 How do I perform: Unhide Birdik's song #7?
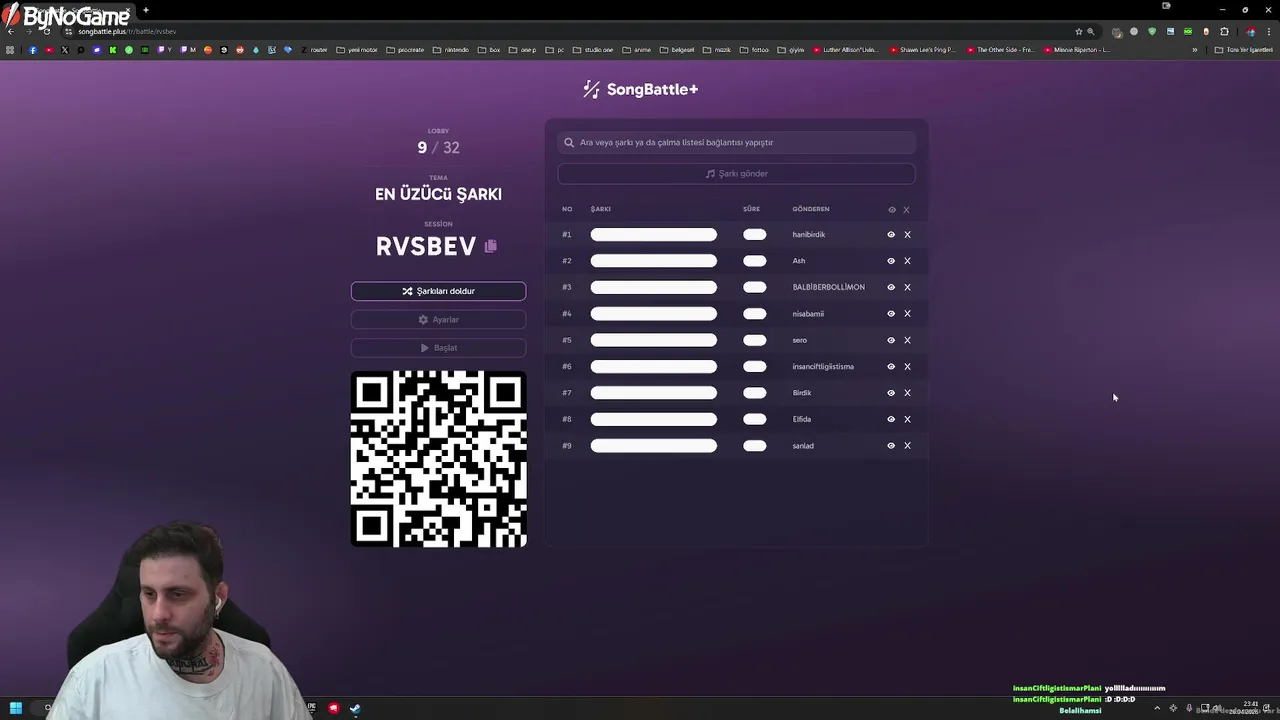click(891, 393)
